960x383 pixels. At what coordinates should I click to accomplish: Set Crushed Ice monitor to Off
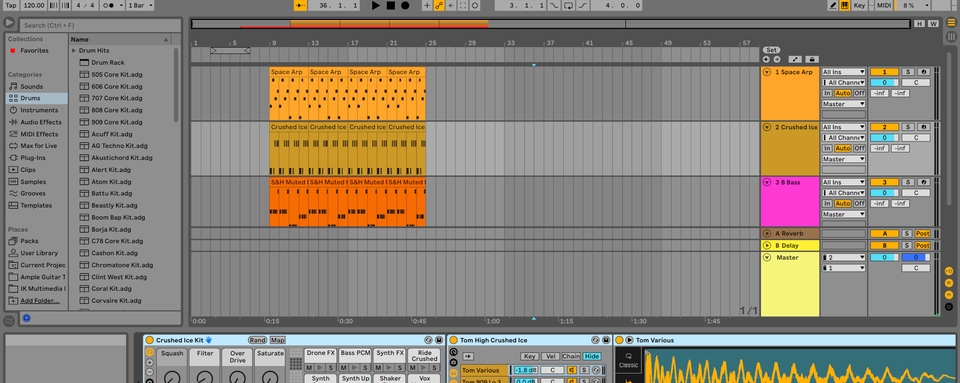coord(860,148)
